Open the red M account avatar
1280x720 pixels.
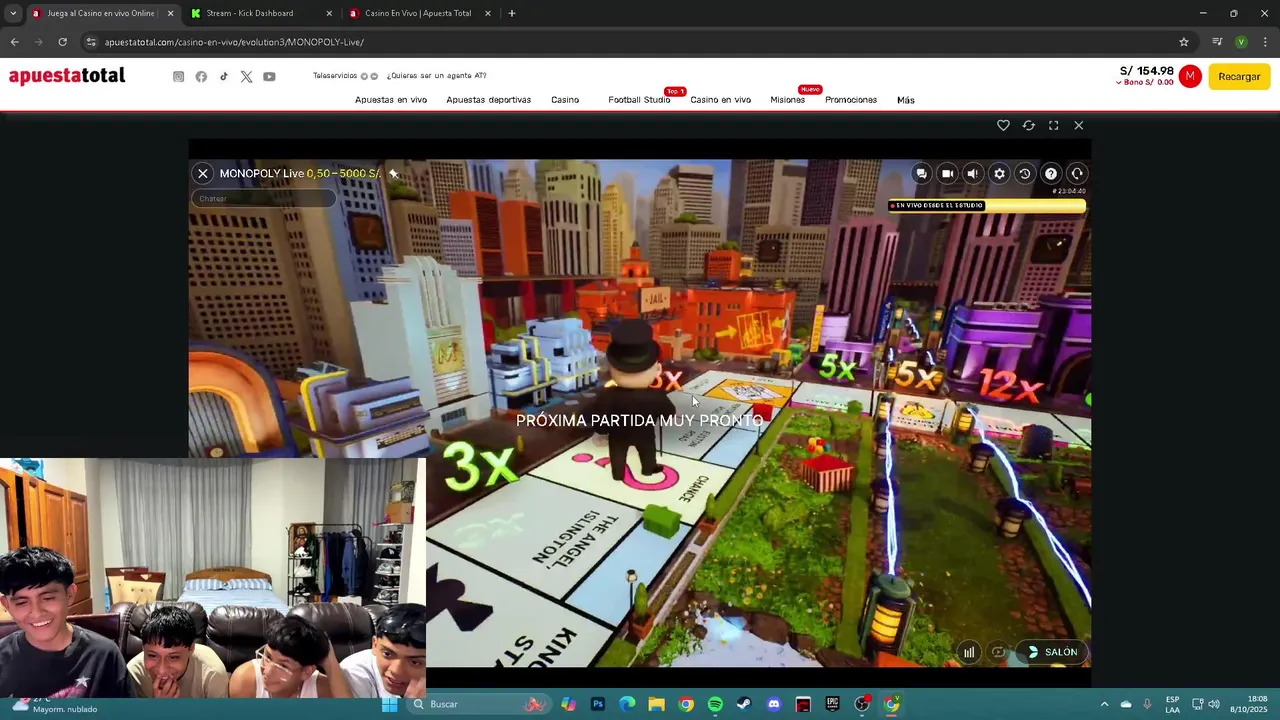pos(1189,77)
